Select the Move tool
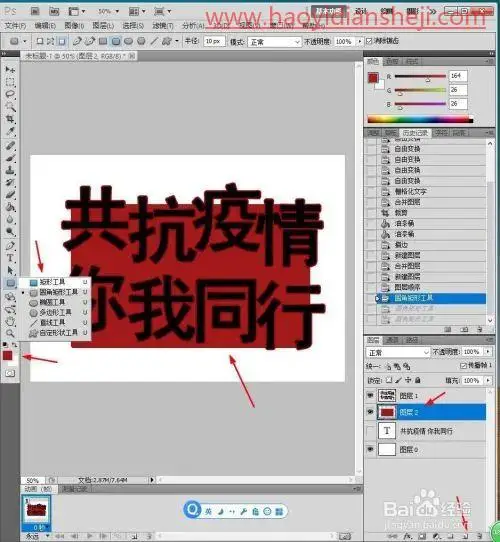 (10, 70)
